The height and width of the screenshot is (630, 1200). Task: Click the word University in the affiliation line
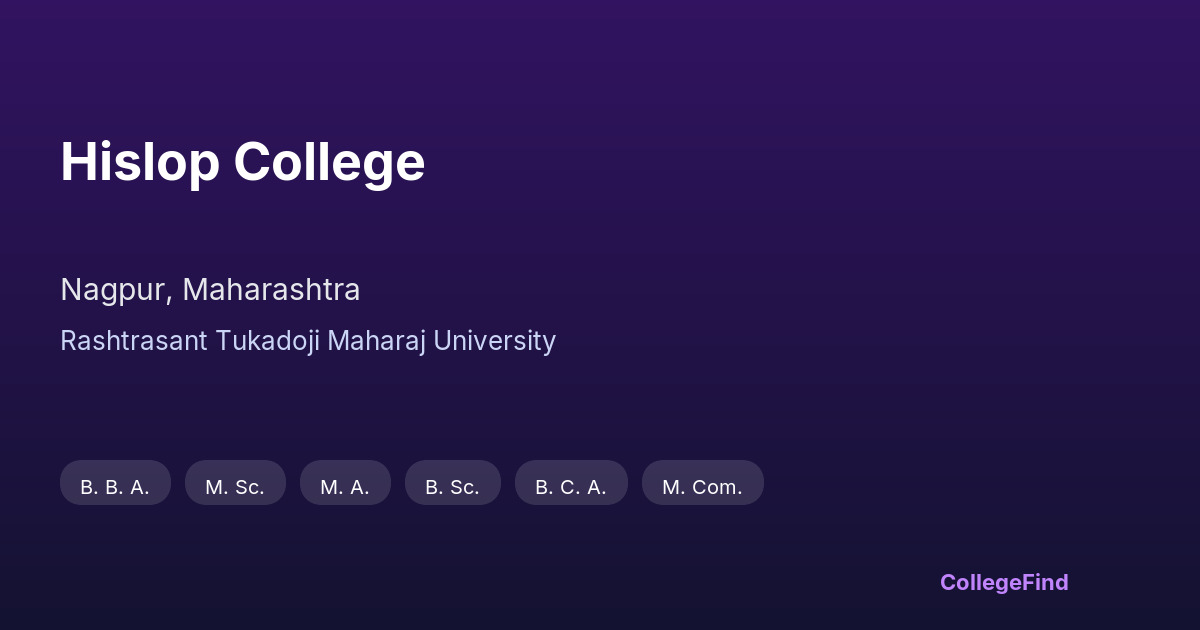pos(495,341)
